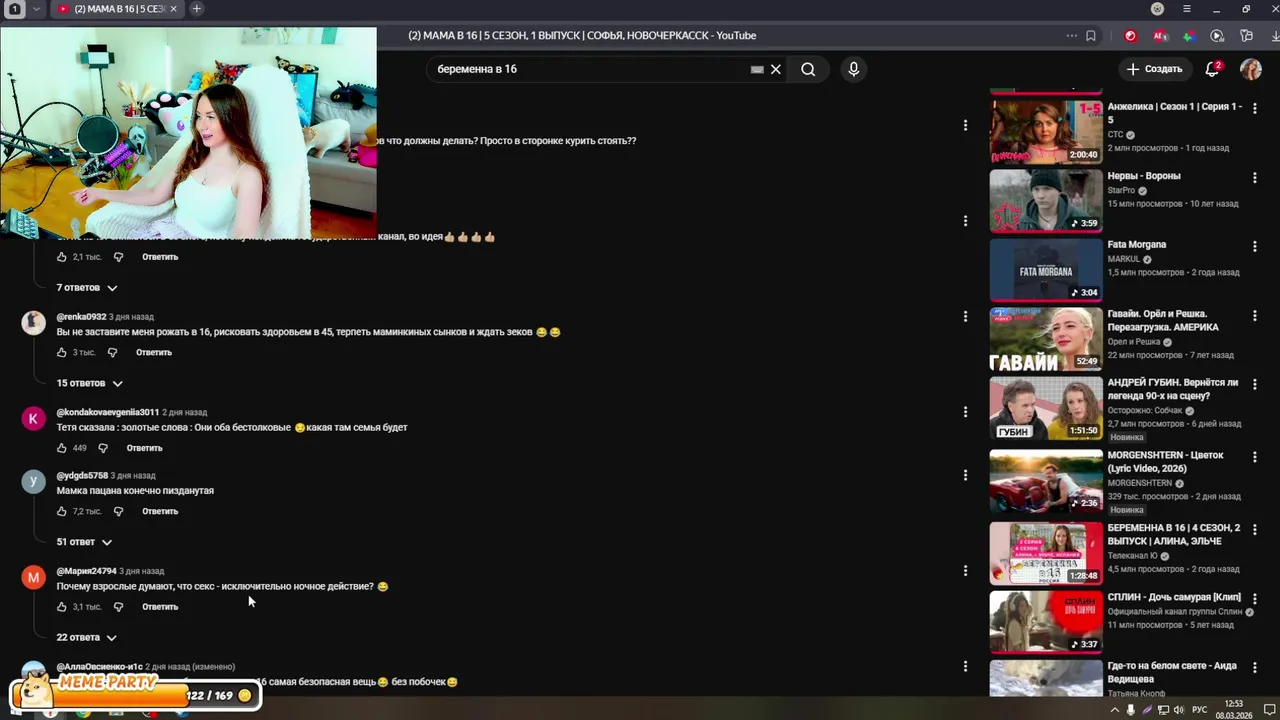Image resolution: width=1280 pixels, height=720 pixels.
Task: Open 'БЕРЕМЕННА В 16 | 4 СЕЗОН' video thumbnail
Action: tap(1046, 553)
